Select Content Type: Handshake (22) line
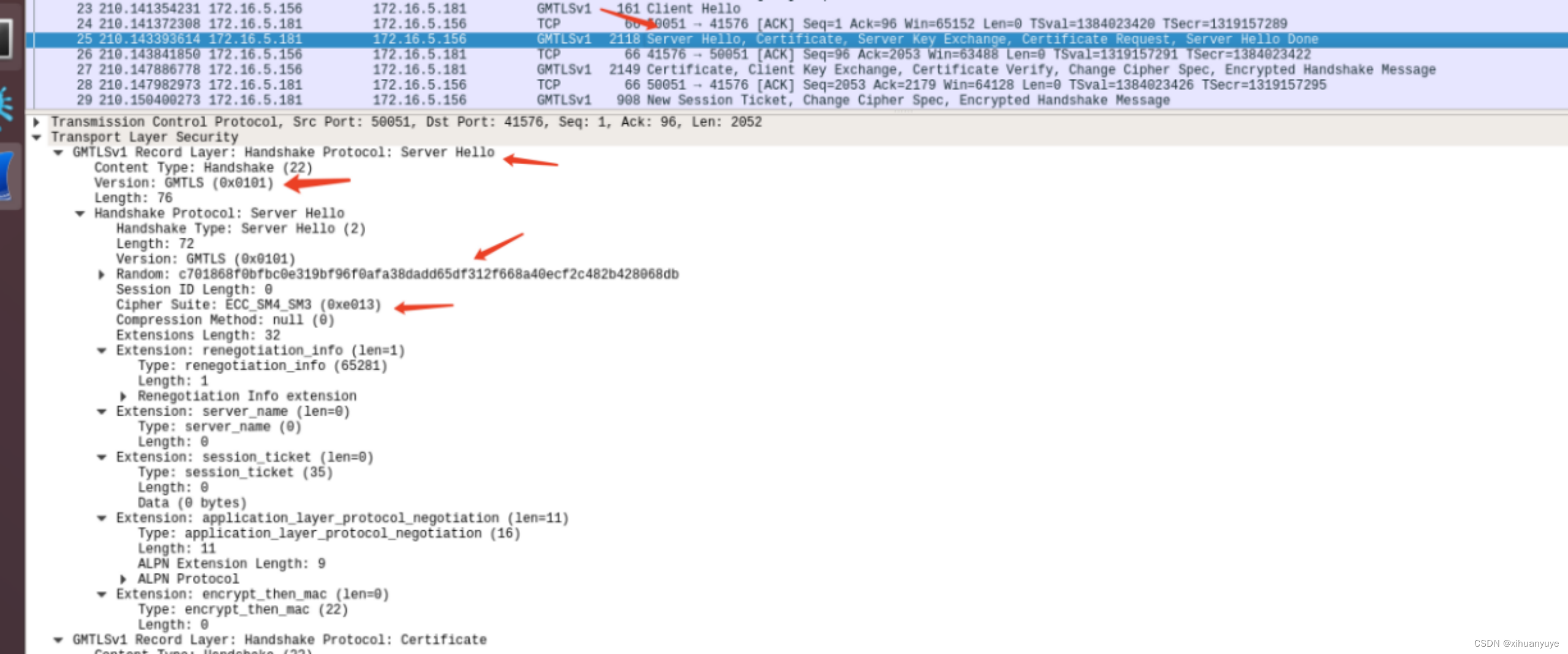1568x654 pixels. [203, 168]
